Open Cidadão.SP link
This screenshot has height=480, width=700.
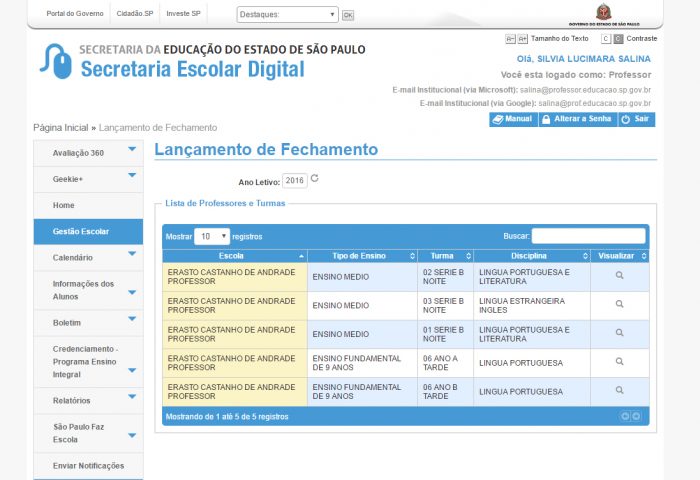pyautogui.click(x=135, y=13)
